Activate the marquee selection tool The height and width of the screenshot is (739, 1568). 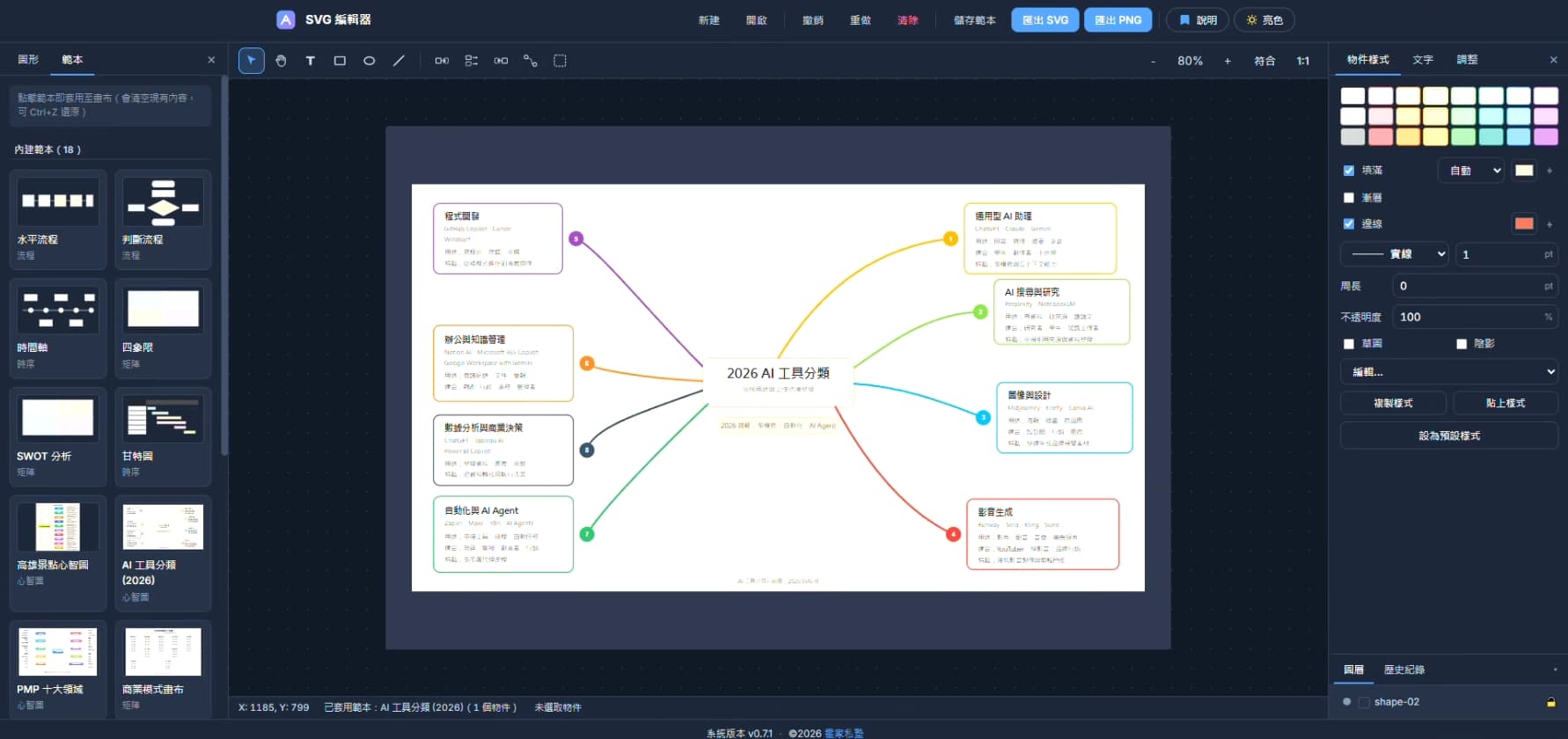[560, 61]
